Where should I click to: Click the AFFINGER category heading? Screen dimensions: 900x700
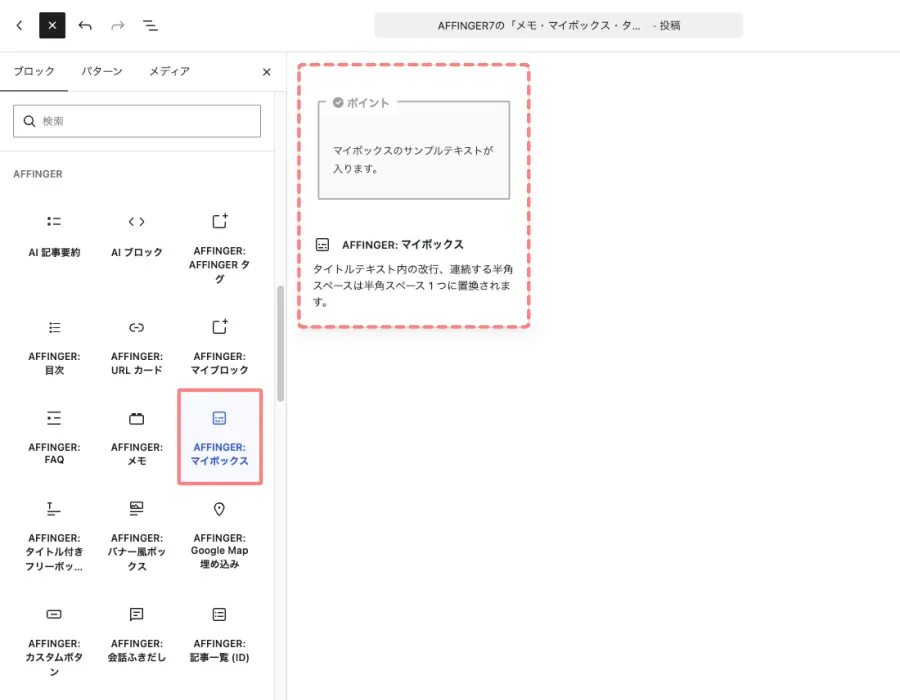tap(38, 174)
